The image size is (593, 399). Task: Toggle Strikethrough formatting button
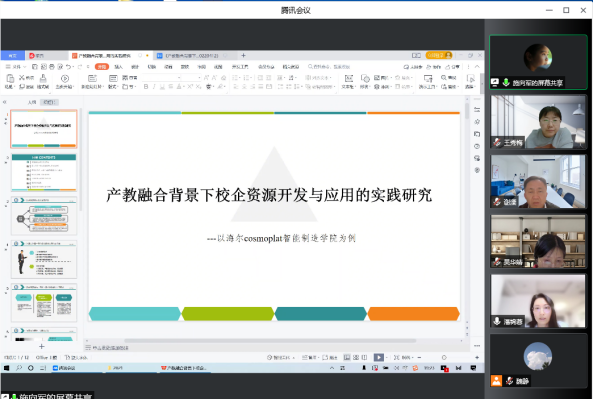click(172, 87)
